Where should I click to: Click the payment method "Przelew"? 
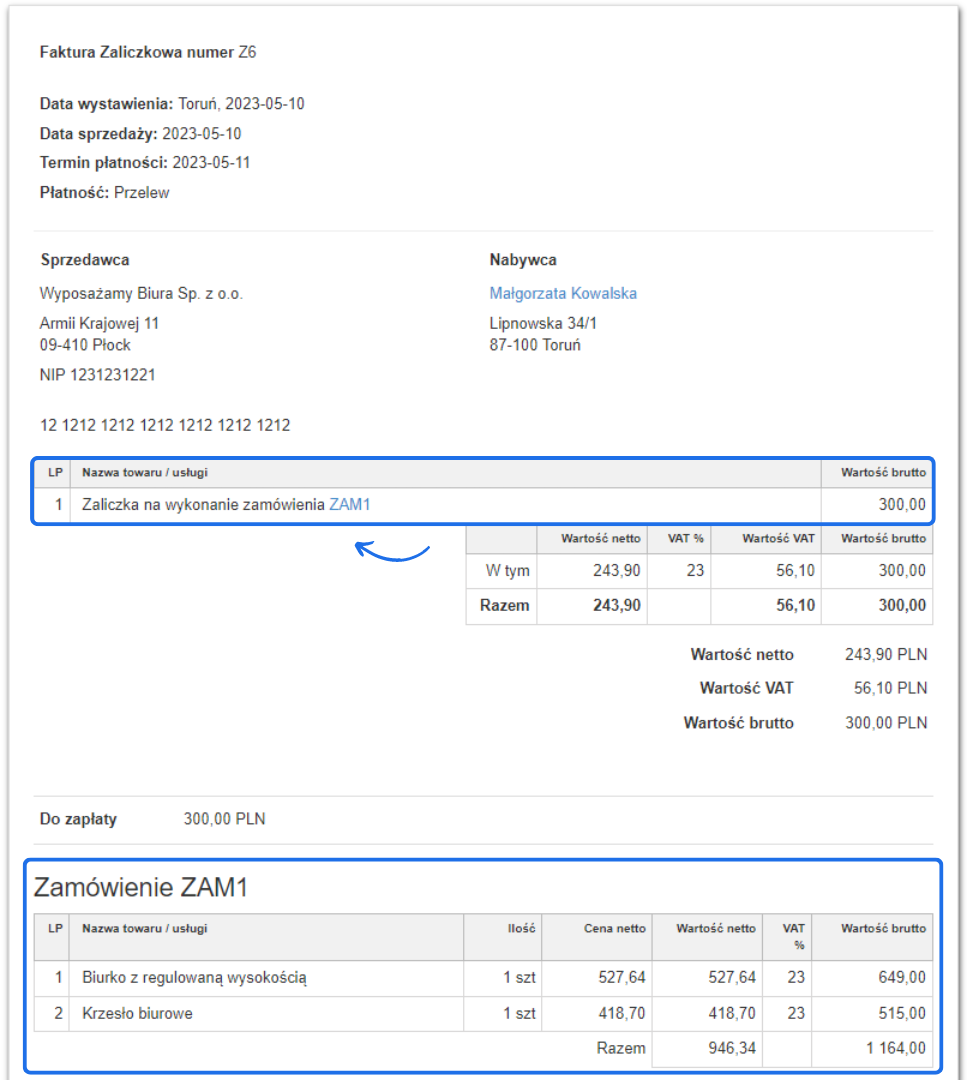tap(142, 193)
